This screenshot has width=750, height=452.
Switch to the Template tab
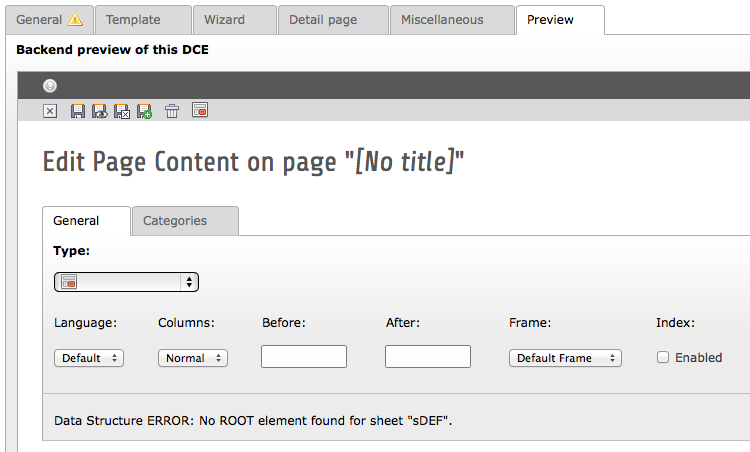[142, 20]
